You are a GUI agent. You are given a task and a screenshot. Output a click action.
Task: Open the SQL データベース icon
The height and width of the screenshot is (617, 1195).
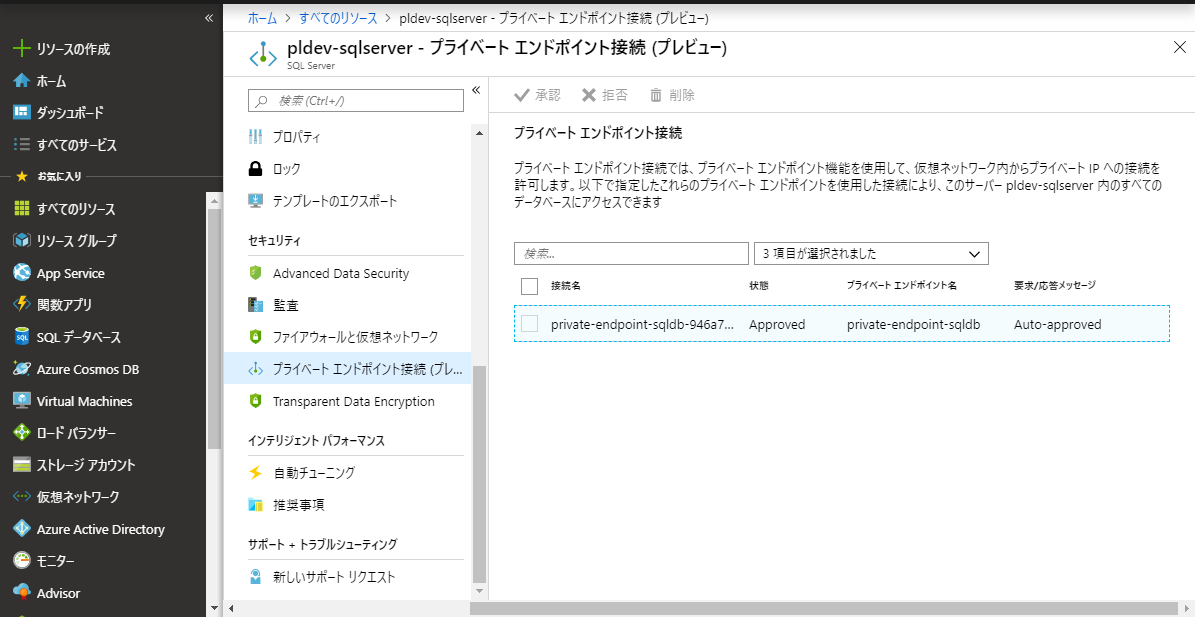click(x=21, y=337)
